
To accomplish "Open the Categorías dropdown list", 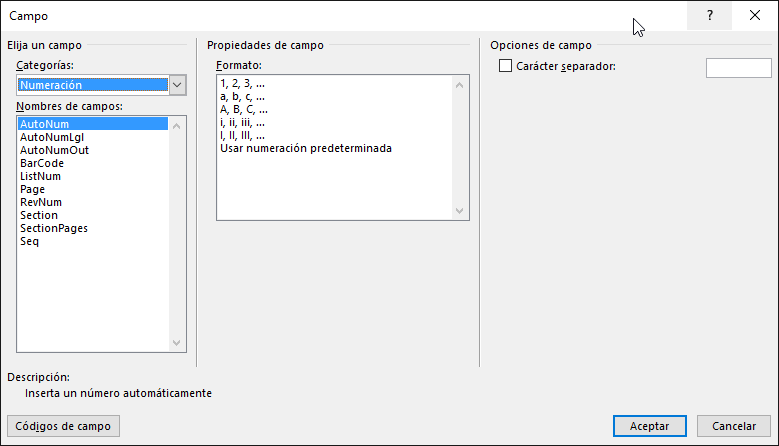I will pyautogui.click(x=178, y=85).
